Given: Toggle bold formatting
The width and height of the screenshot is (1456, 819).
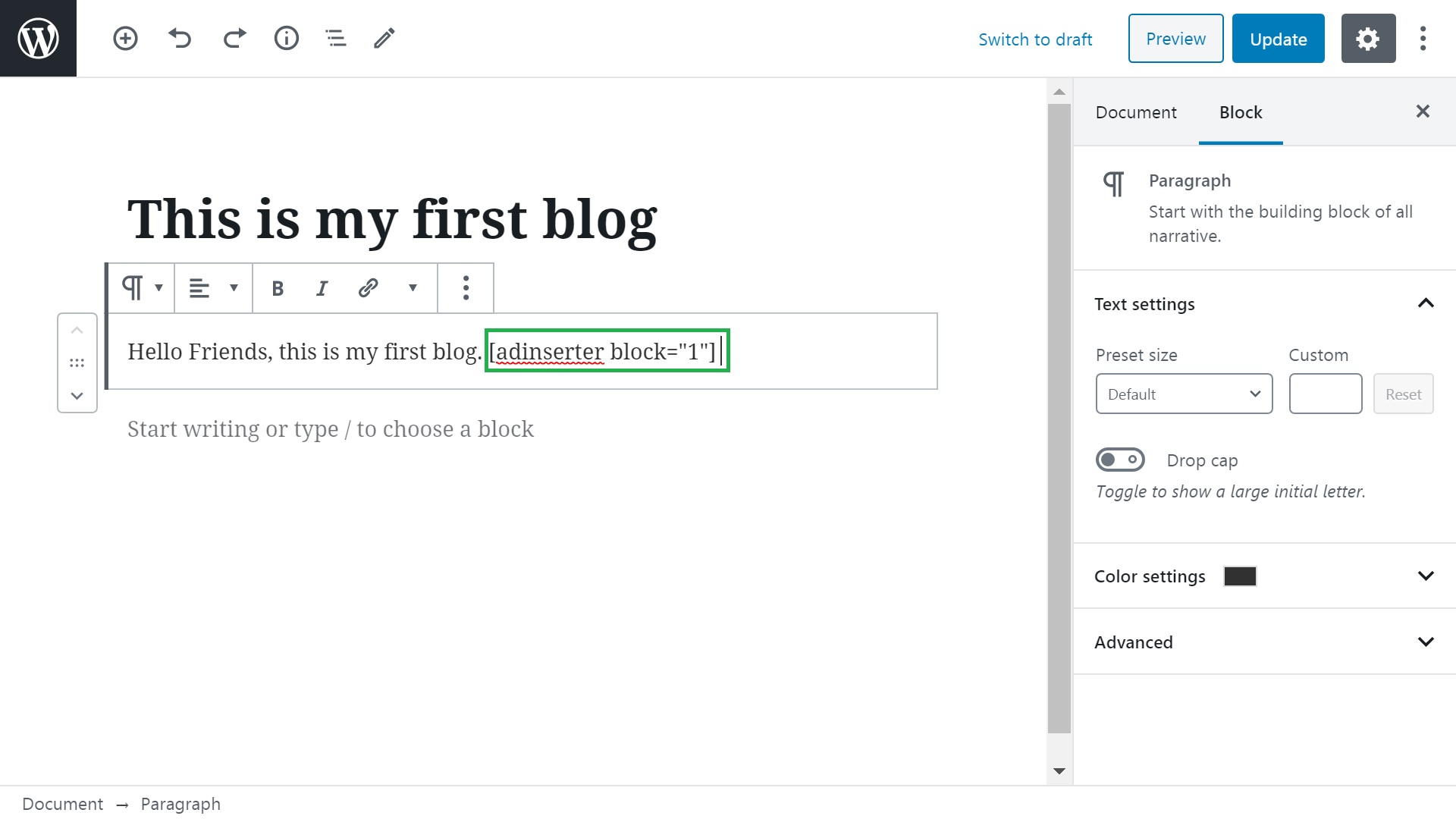Looking at the screenshot, I should pos(278,288).
